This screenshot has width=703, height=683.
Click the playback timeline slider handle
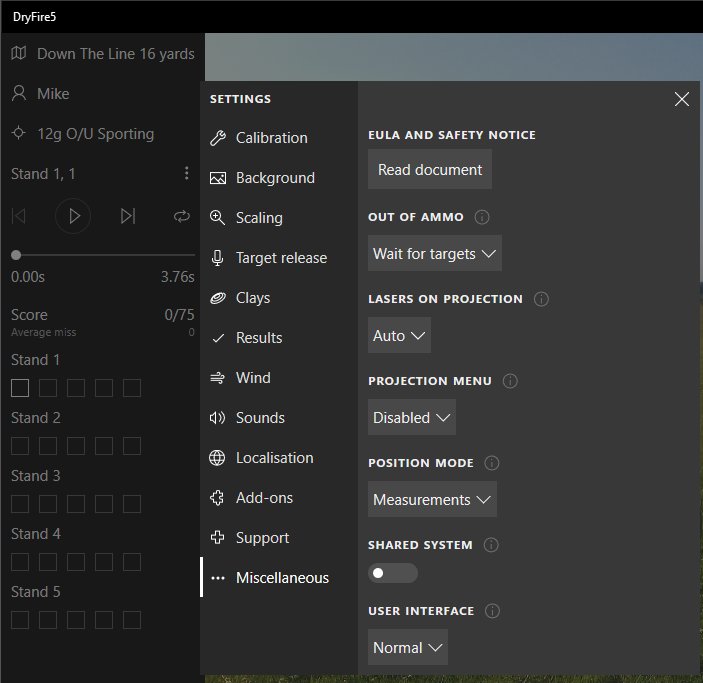(x=16, y=255)
